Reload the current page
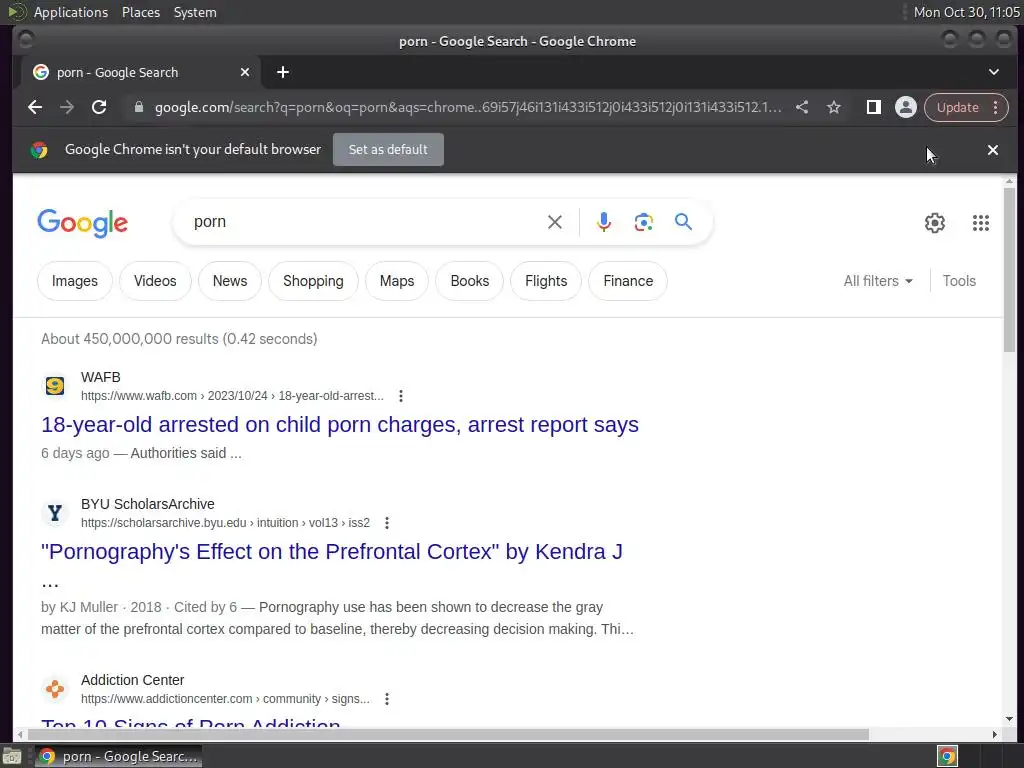The width and height of the screenshot is (1024, 768). [x=99, y=108]
